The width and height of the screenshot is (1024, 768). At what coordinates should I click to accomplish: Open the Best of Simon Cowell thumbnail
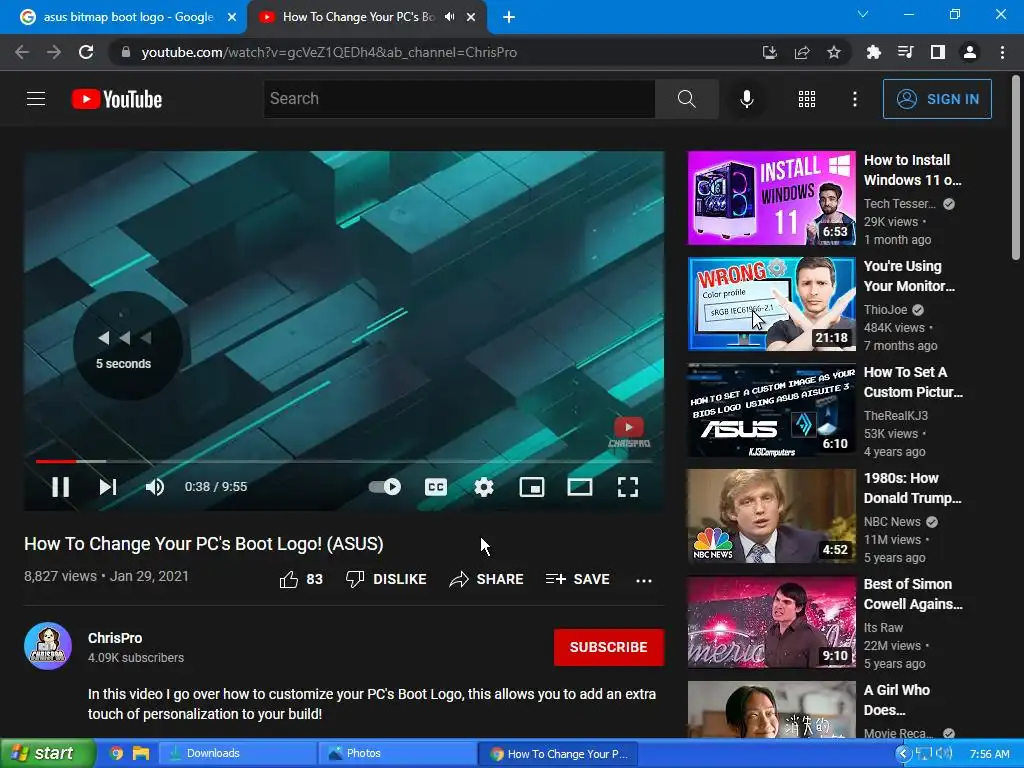(771, 622)
